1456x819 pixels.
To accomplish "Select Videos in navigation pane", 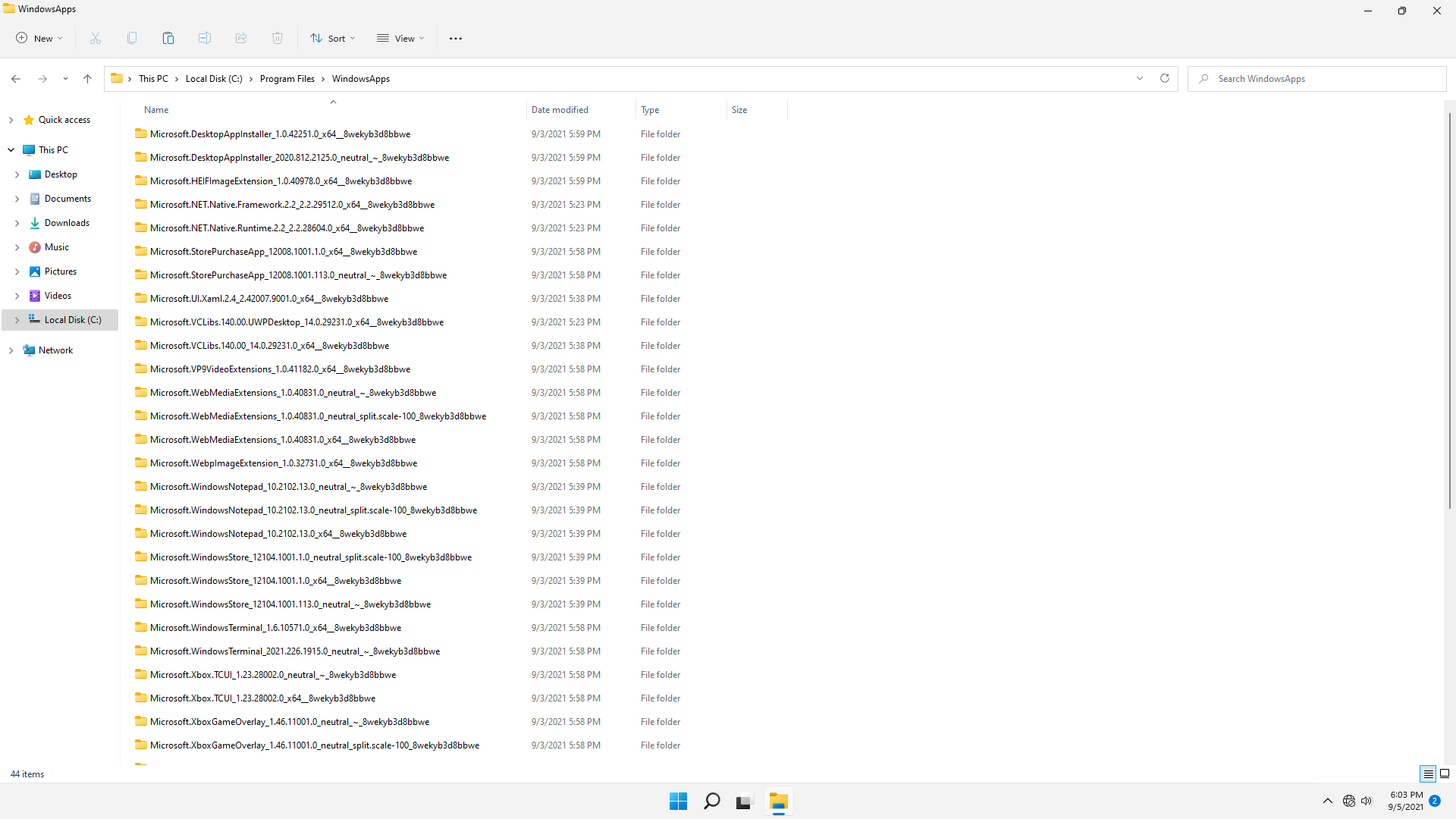I will pos(58,296).
